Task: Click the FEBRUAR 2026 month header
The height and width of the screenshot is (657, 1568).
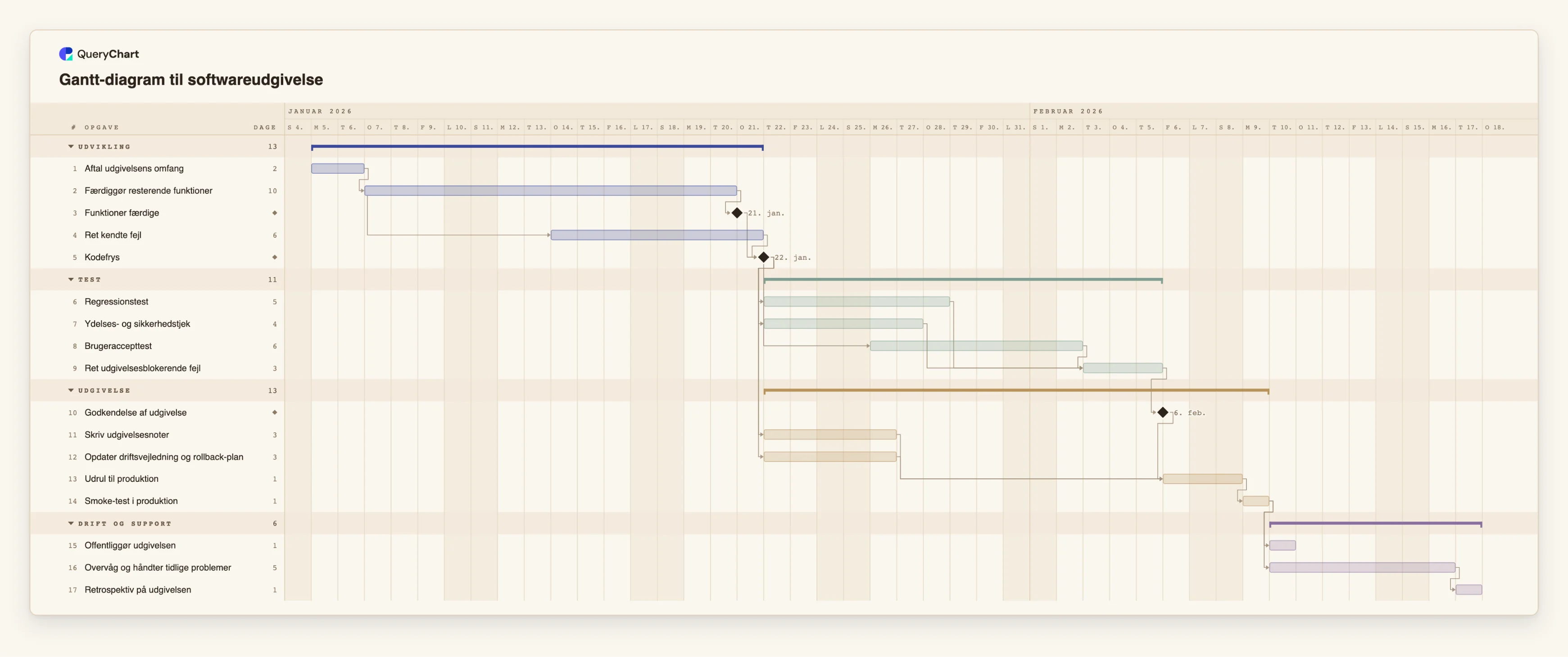Action: pos(1068,111)
